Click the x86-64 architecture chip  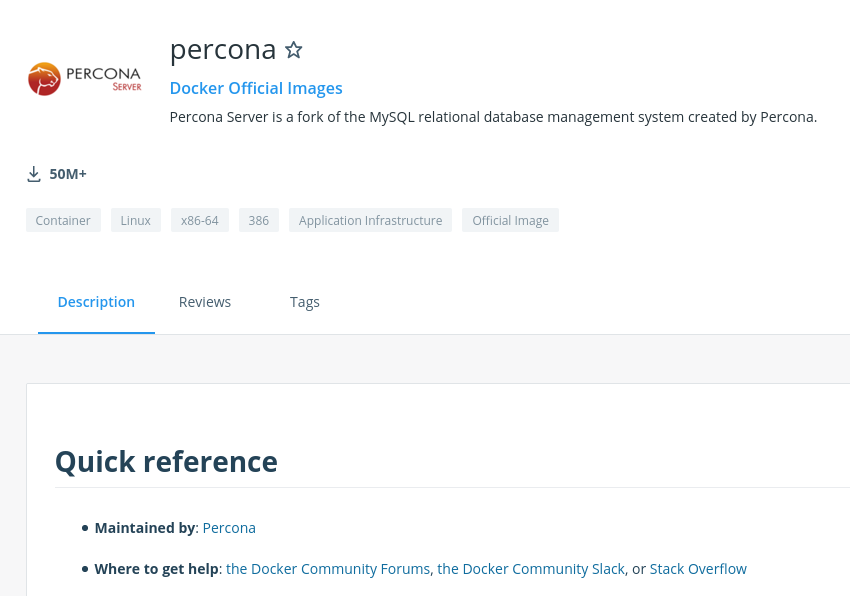tap(200, 220)
